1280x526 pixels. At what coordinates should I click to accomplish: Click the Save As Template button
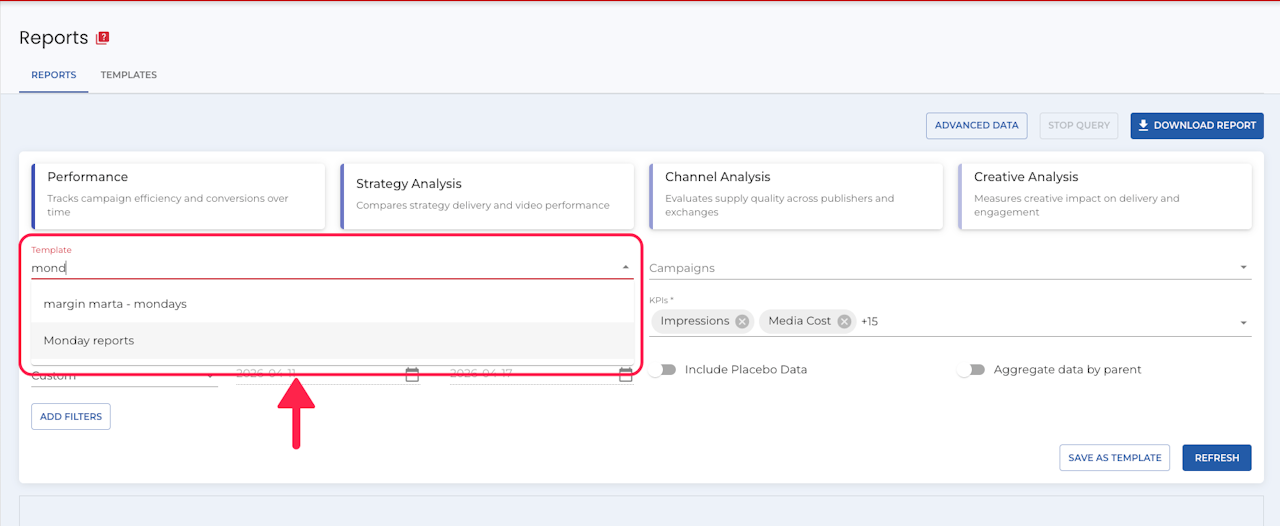tap(1115, 458)
